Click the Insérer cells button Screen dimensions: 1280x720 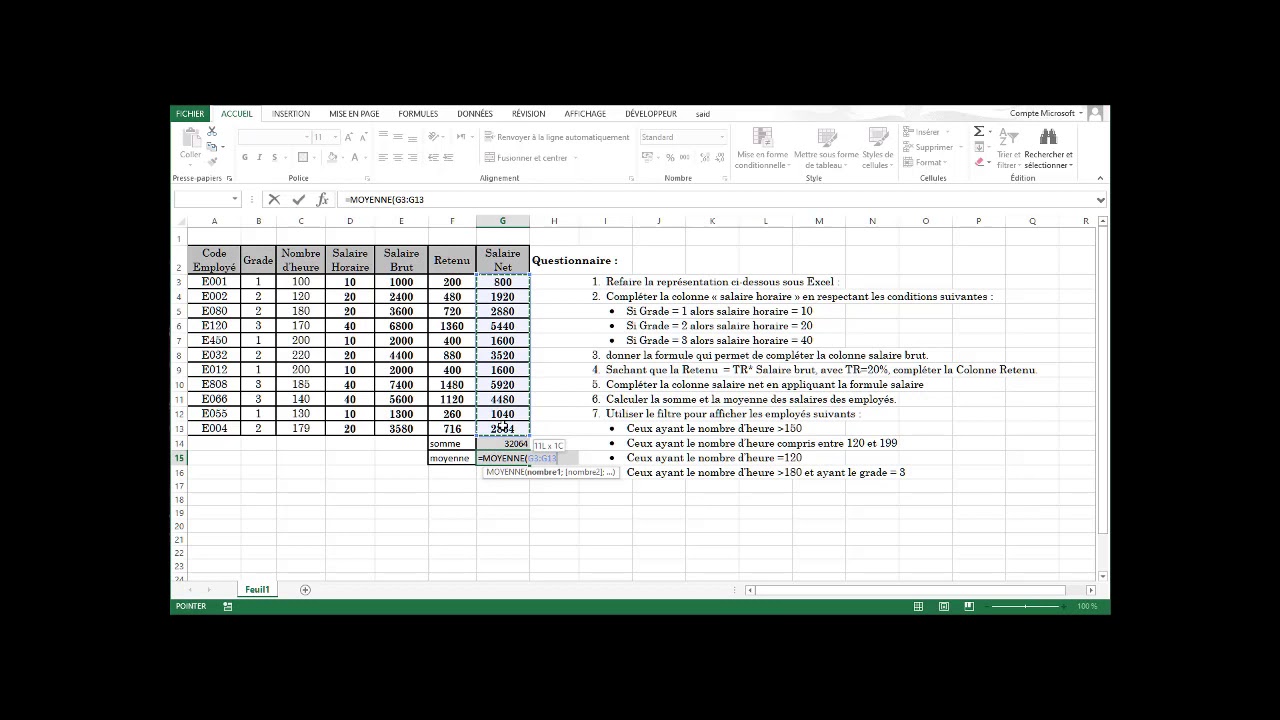927,132
